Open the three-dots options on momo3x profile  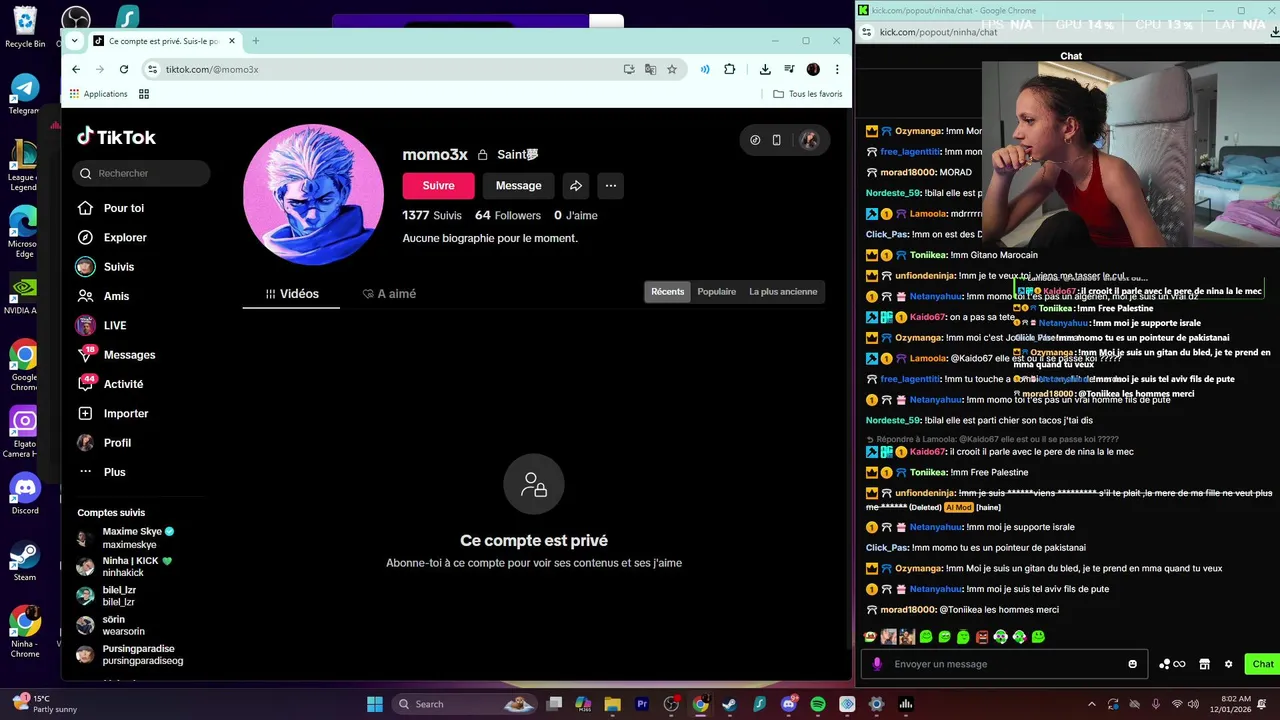tap(611, 185)
